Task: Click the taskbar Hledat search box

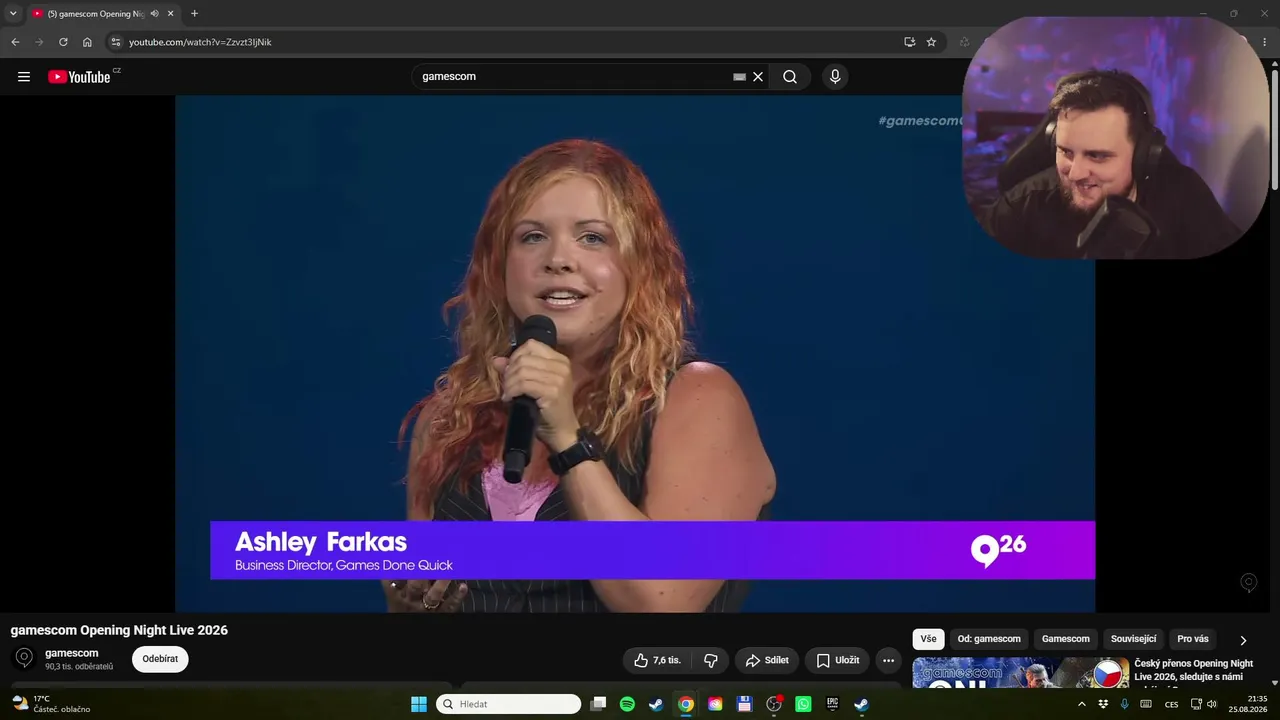Action: 508,704
